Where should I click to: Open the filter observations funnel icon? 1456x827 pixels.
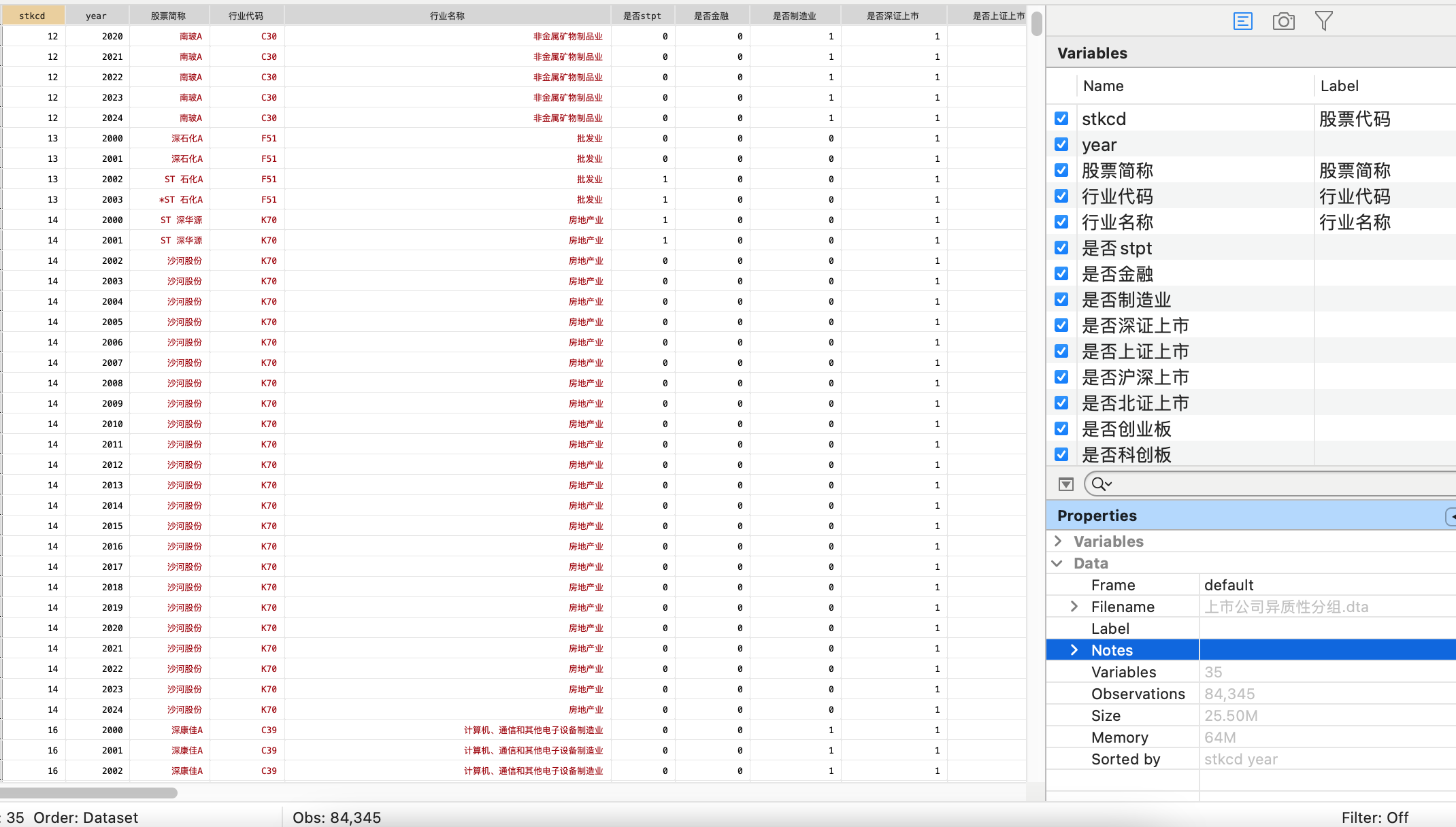[x=1323, y=21]
